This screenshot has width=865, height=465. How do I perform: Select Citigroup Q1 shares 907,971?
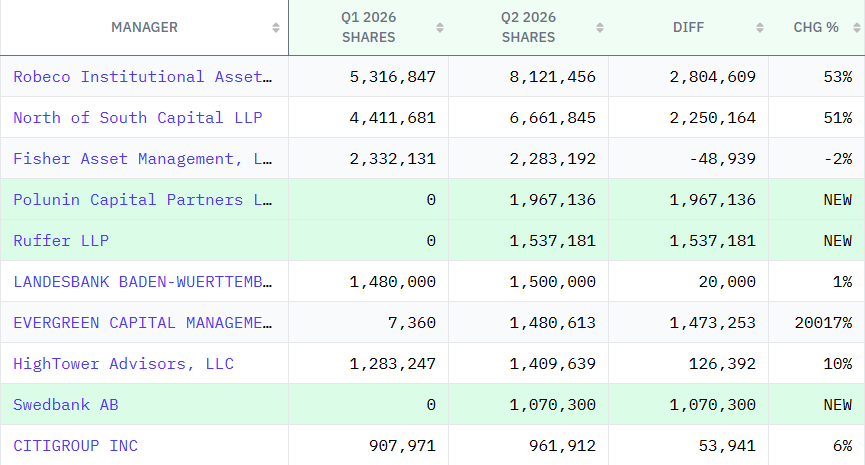click(402, 446)
